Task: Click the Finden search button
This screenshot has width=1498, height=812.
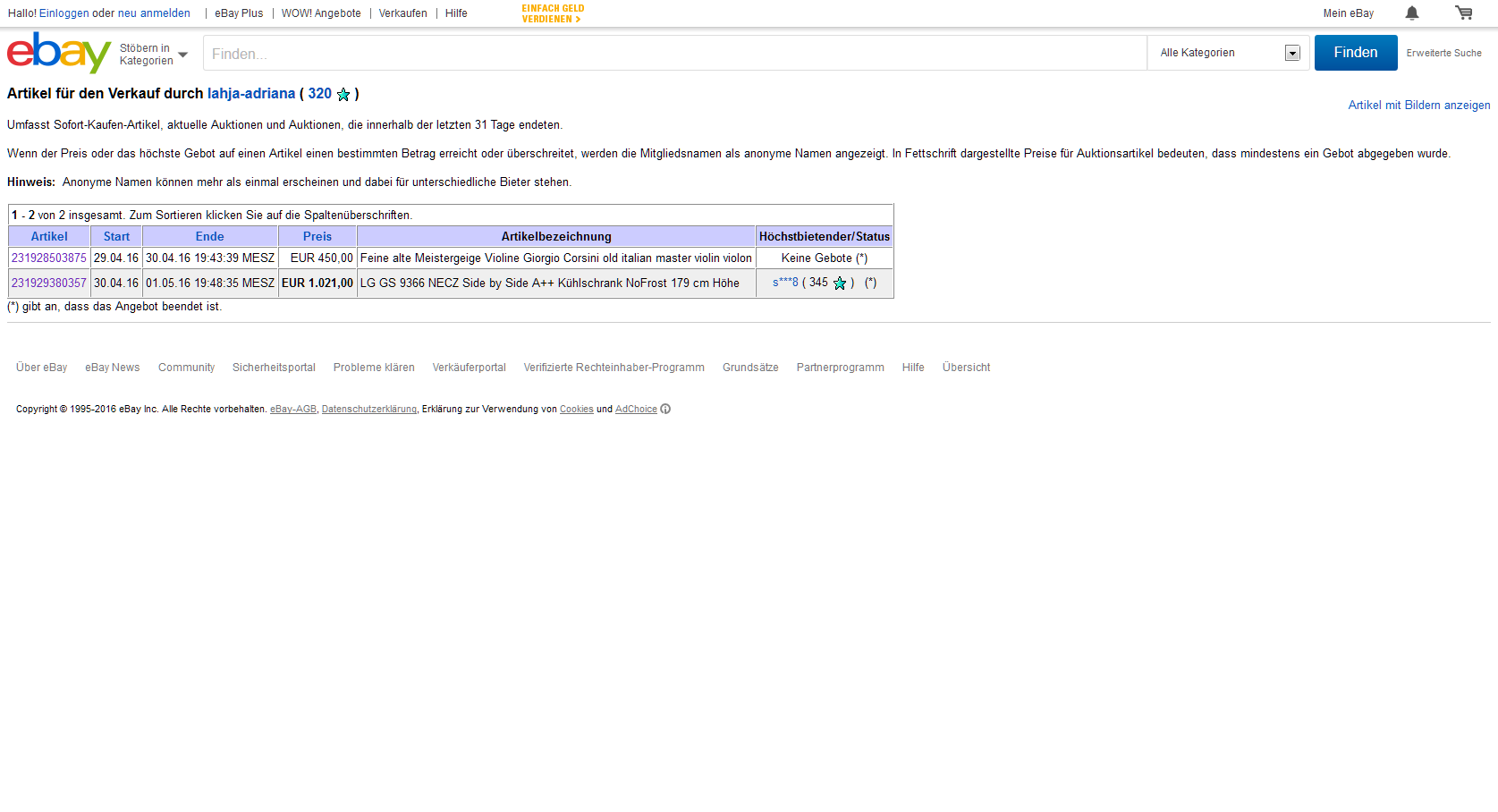Action: click(x=1356, y=53)
